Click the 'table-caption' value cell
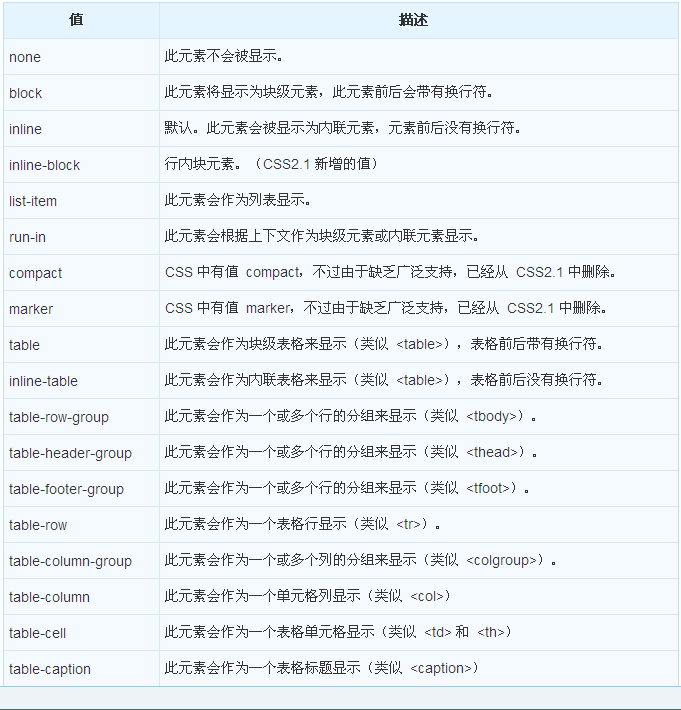This screenshot has width=681, height=710. 50,669
